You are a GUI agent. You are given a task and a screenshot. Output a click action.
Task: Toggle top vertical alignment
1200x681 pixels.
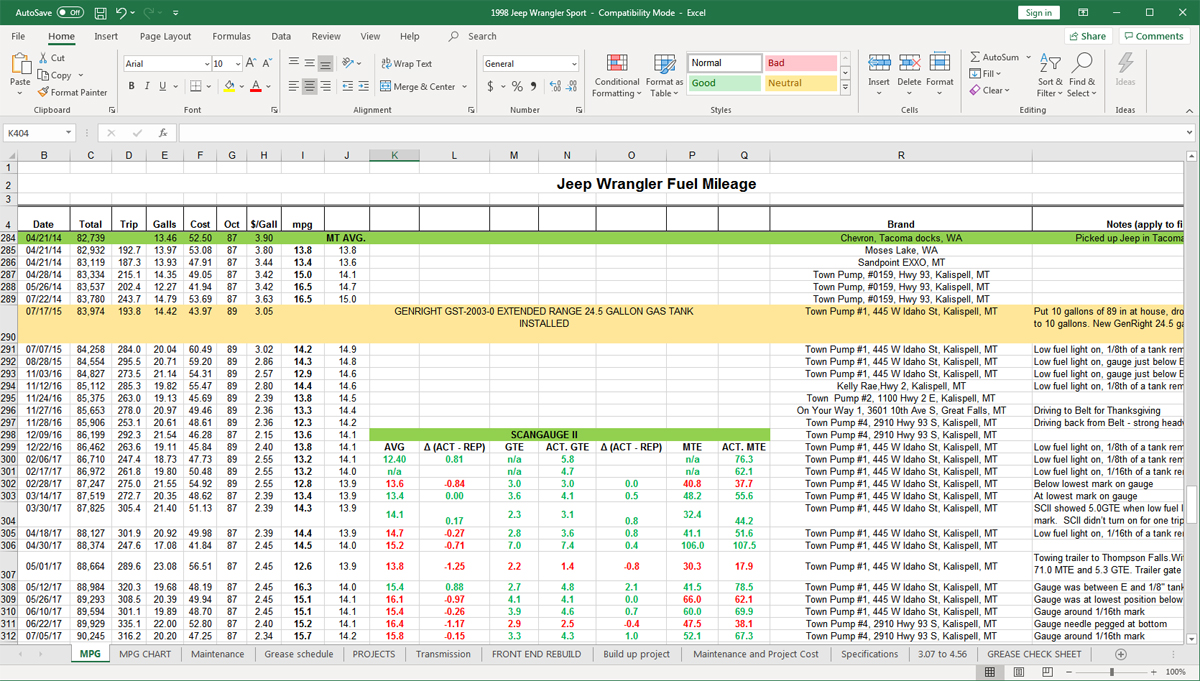click(294, 63)
